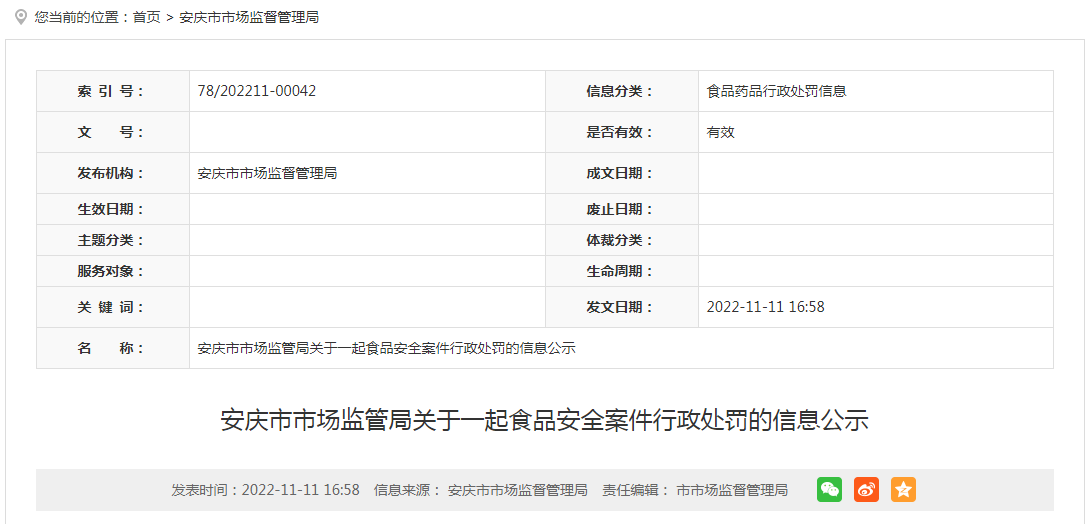
Task: Click the 是否有效 label cell
Action: [622, 132]
